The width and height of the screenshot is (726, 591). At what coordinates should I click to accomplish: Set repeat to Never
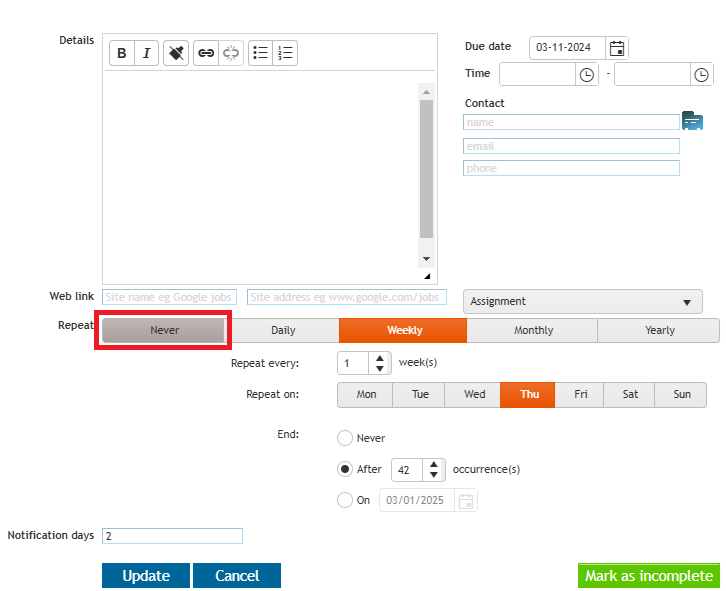[164, 331]
